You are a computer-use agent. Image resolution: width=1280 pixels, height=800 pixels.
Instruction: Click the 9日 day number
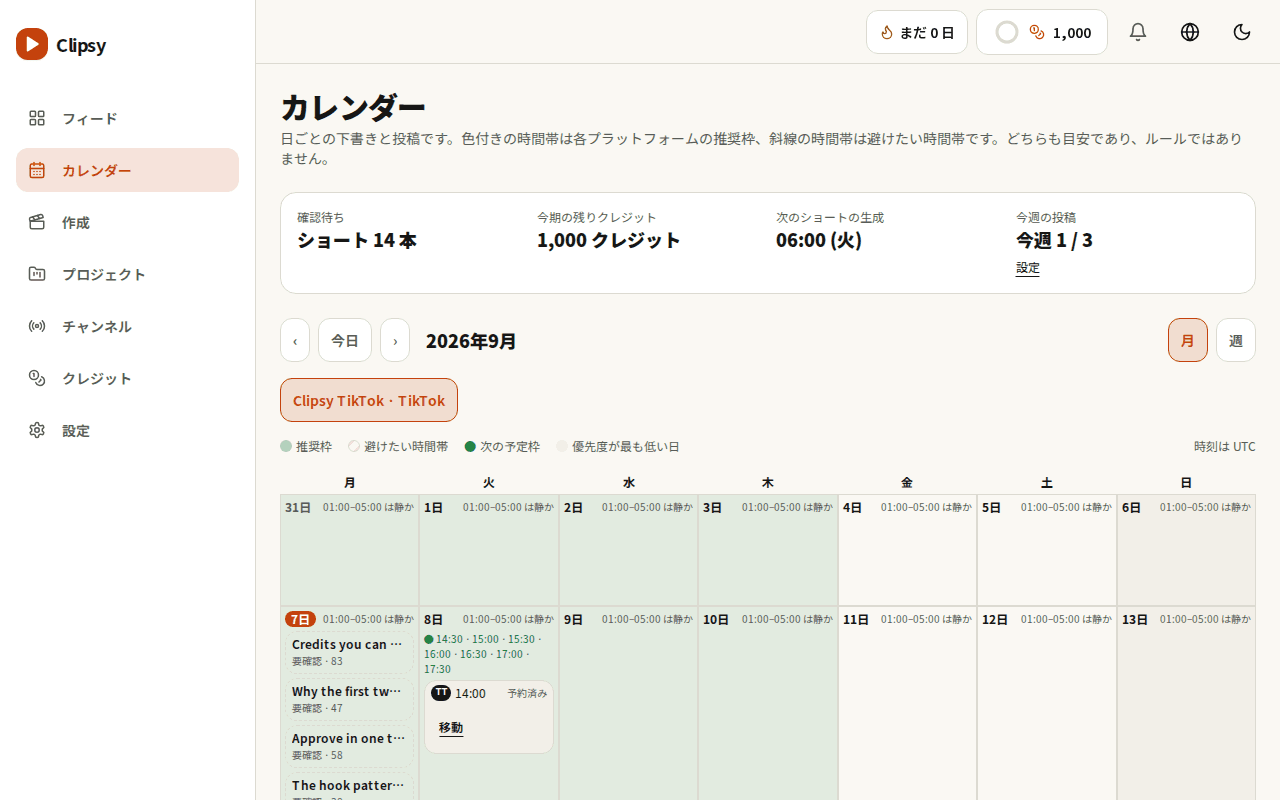573,619
